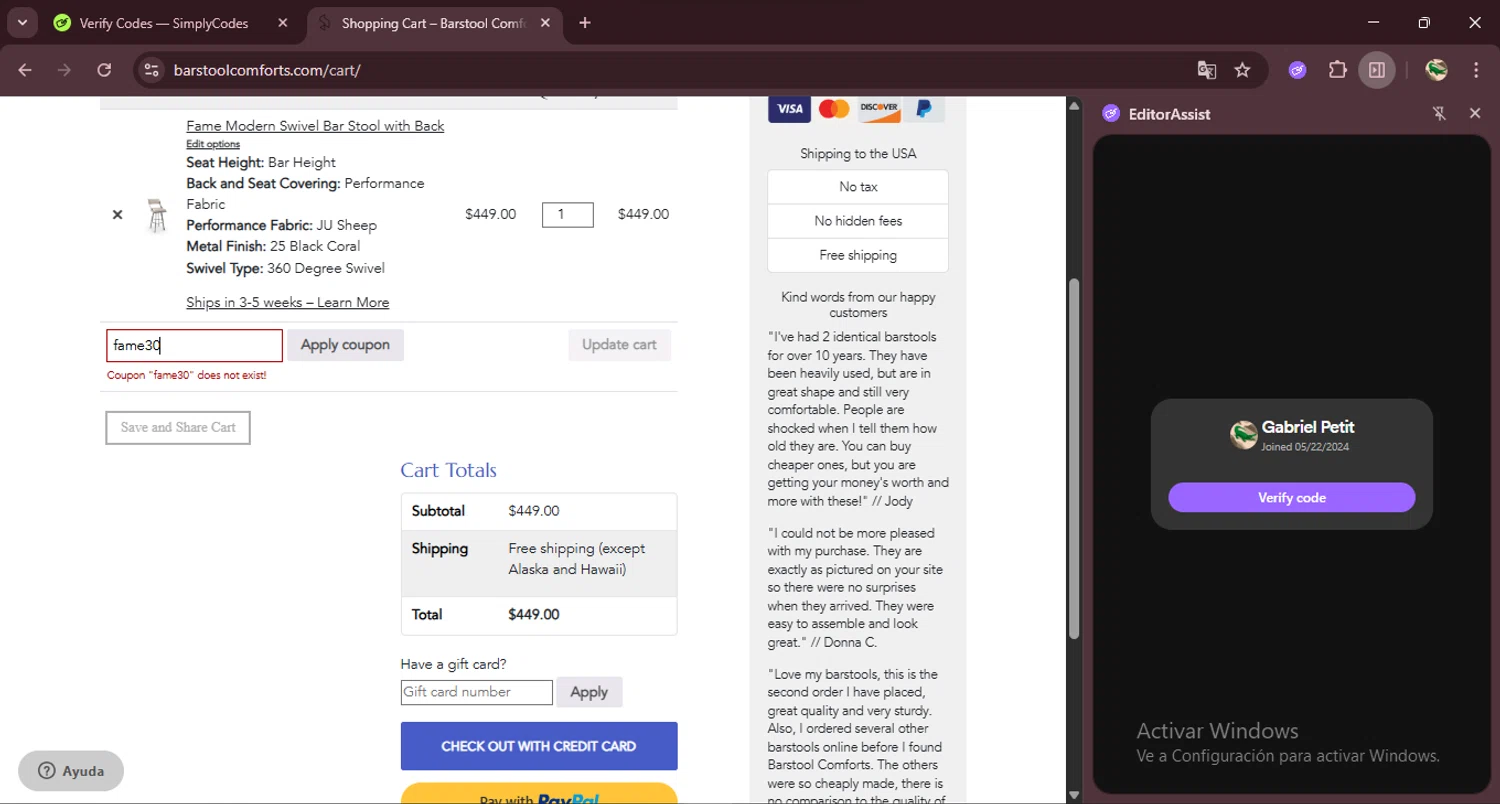Open Fame Modern Swivel Bar Stool link
The image size is (1500, 804).
(x=315, y=126)
